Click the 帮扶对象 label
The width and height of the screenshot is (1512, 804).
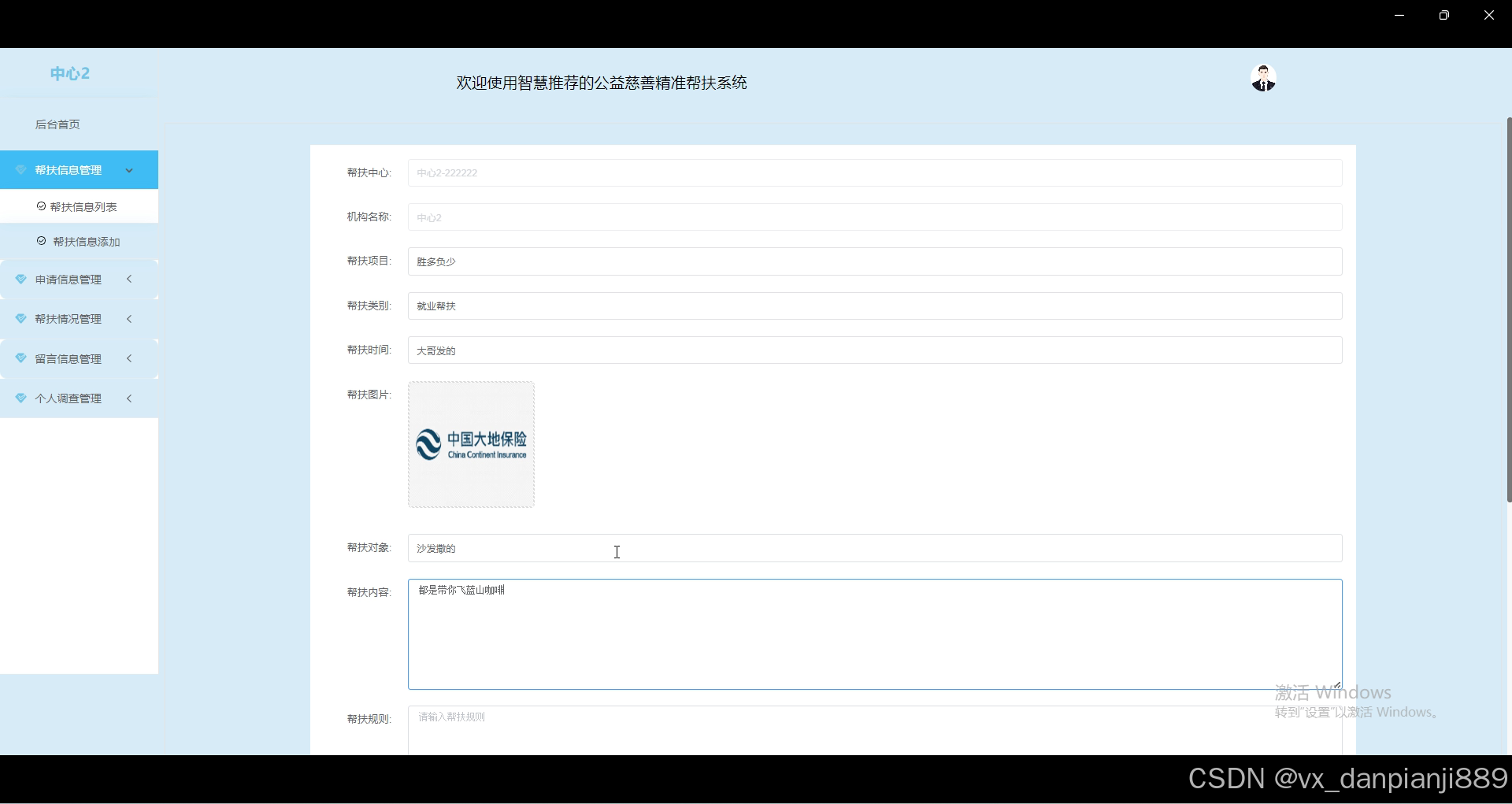pos(369,547)
